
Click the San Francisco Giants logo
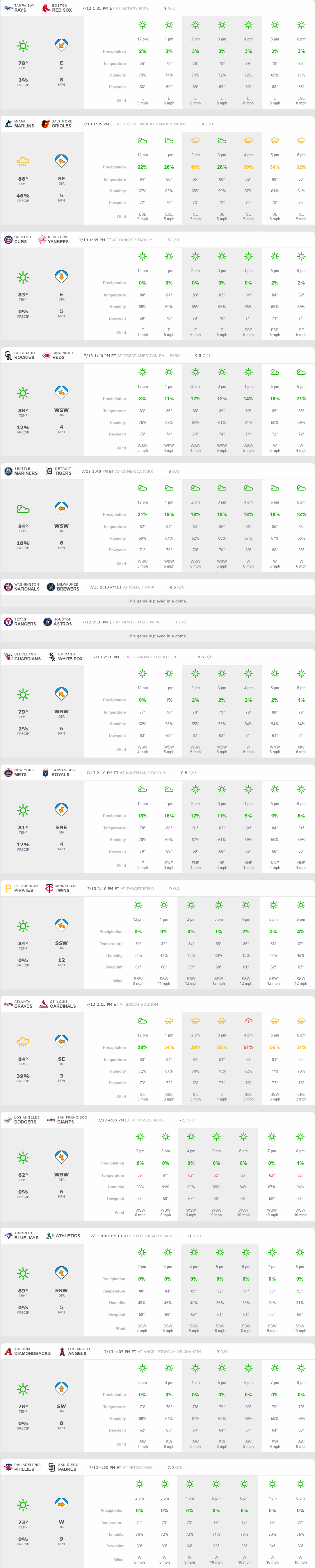pyautogui.click(x=51, y=1120)
